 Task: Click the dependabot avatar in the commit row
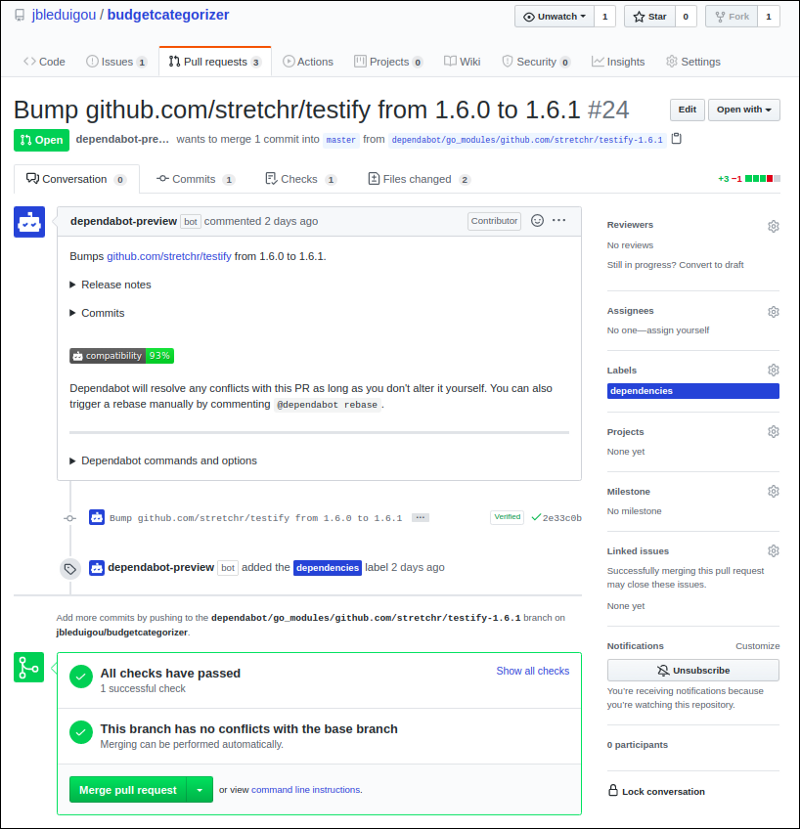pos(97,517)
